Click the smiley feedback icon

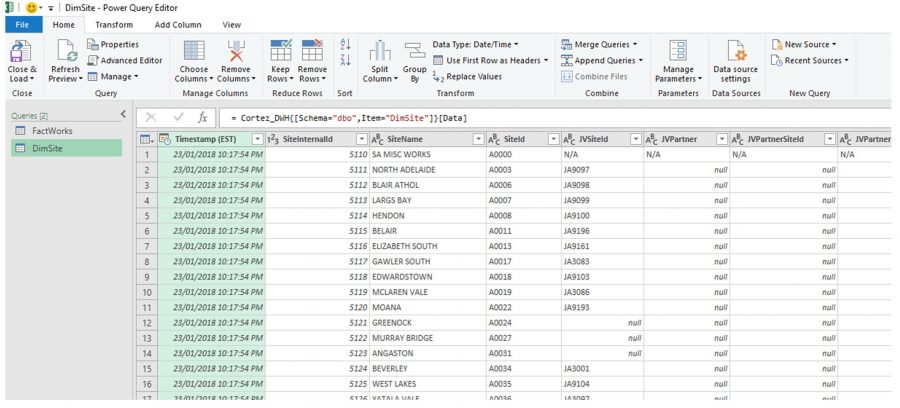point(31,8)
